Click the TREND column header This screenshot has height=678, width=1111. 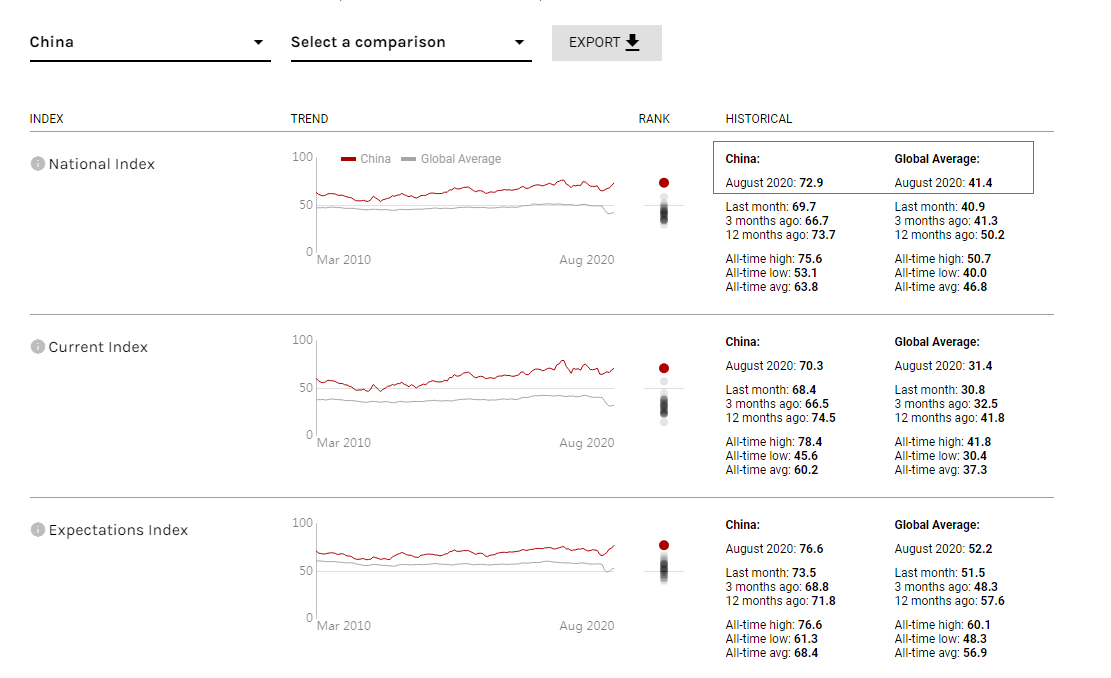click(309, 119)
